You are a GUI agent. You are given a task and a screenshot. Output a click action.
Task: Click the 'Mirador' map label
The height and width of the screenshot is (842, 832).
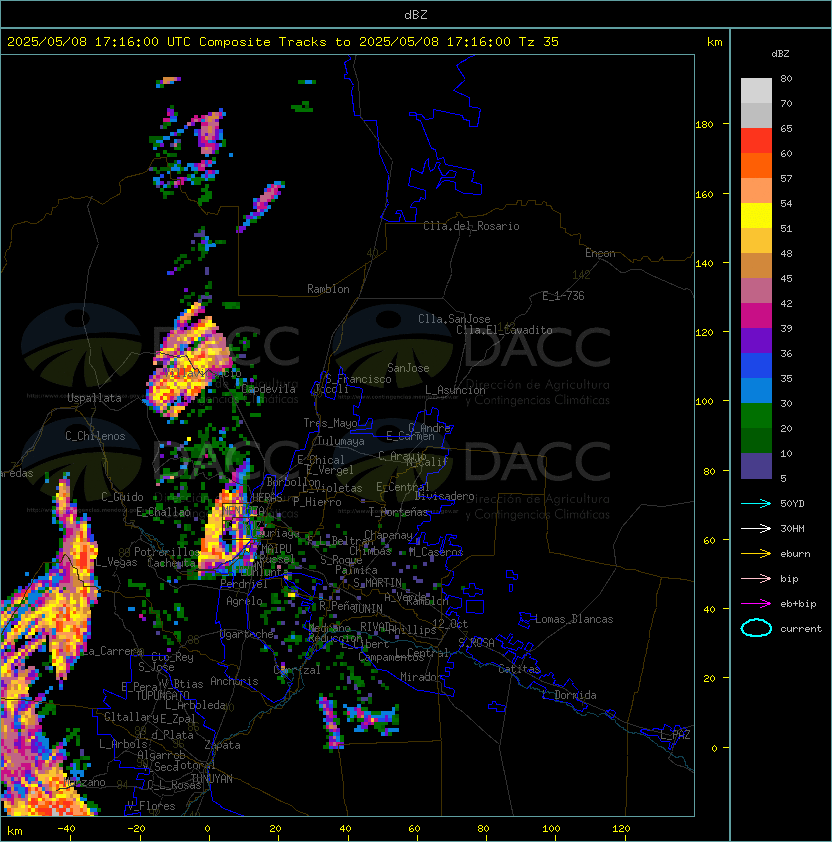click(x=422, y=677)
